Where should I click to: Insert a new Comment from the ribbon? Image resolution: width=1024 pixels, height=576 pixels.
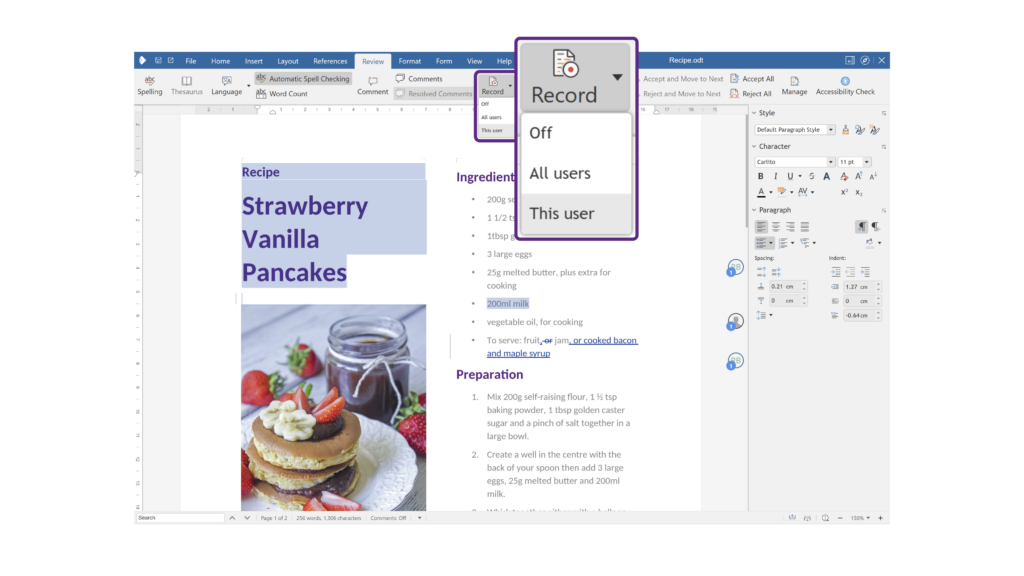click(372, 85)
